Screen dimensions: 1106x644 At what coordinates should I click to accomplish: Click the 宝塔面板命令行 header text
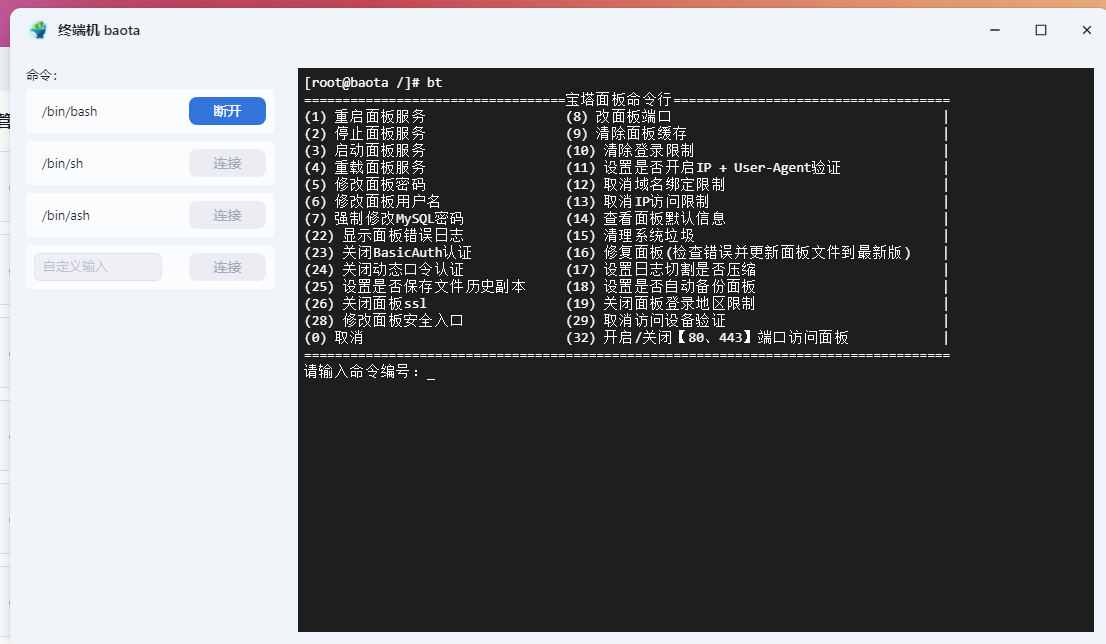[x=619, y=99]
